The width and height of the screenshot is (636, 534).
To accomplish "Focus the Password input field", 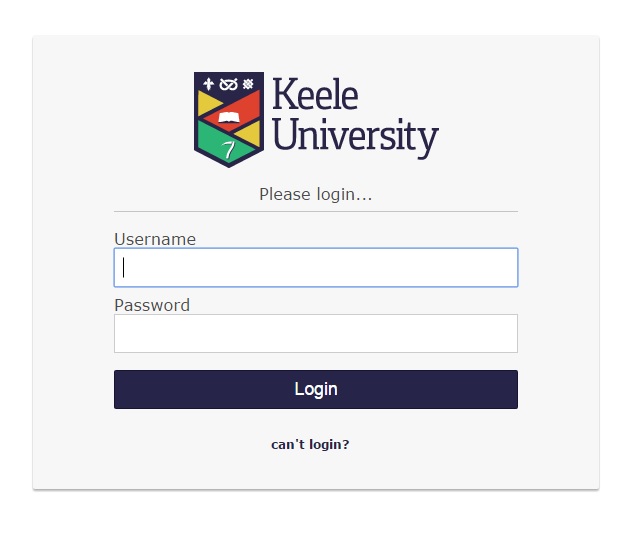I will 316,333.
